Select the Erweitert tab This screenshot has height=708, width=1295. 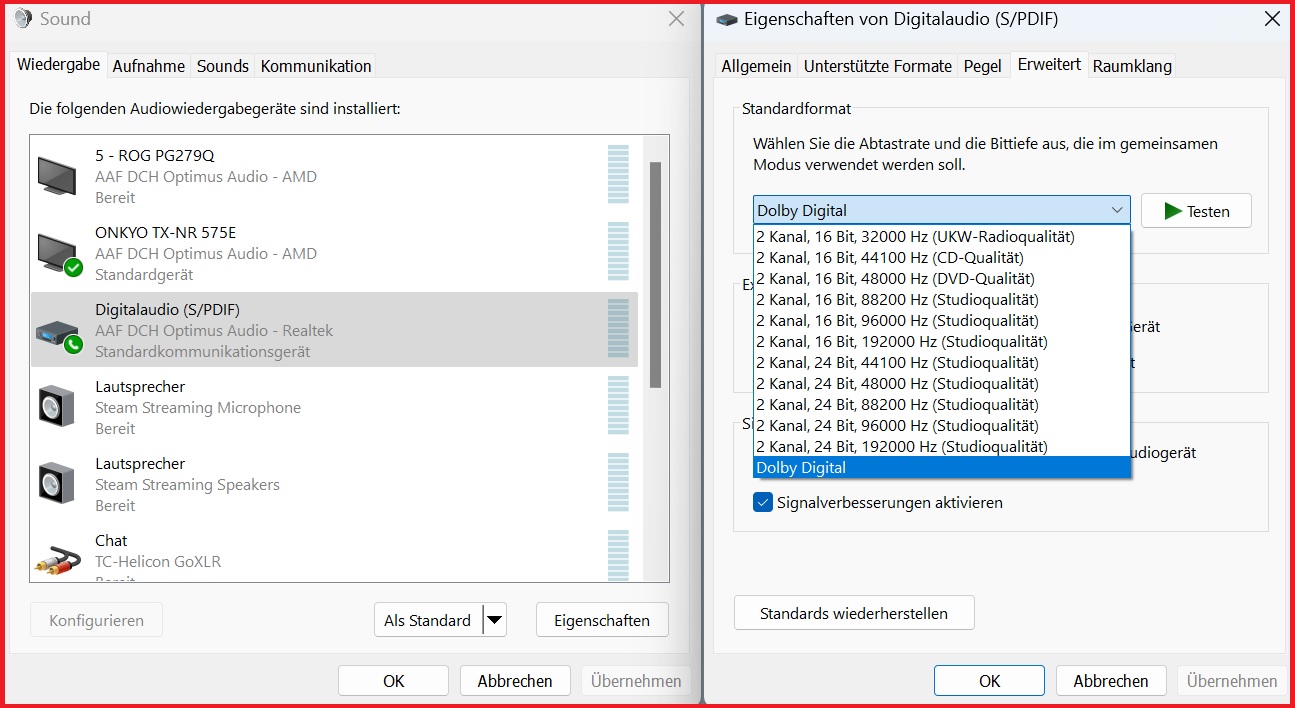click(x=1049, y=64)
